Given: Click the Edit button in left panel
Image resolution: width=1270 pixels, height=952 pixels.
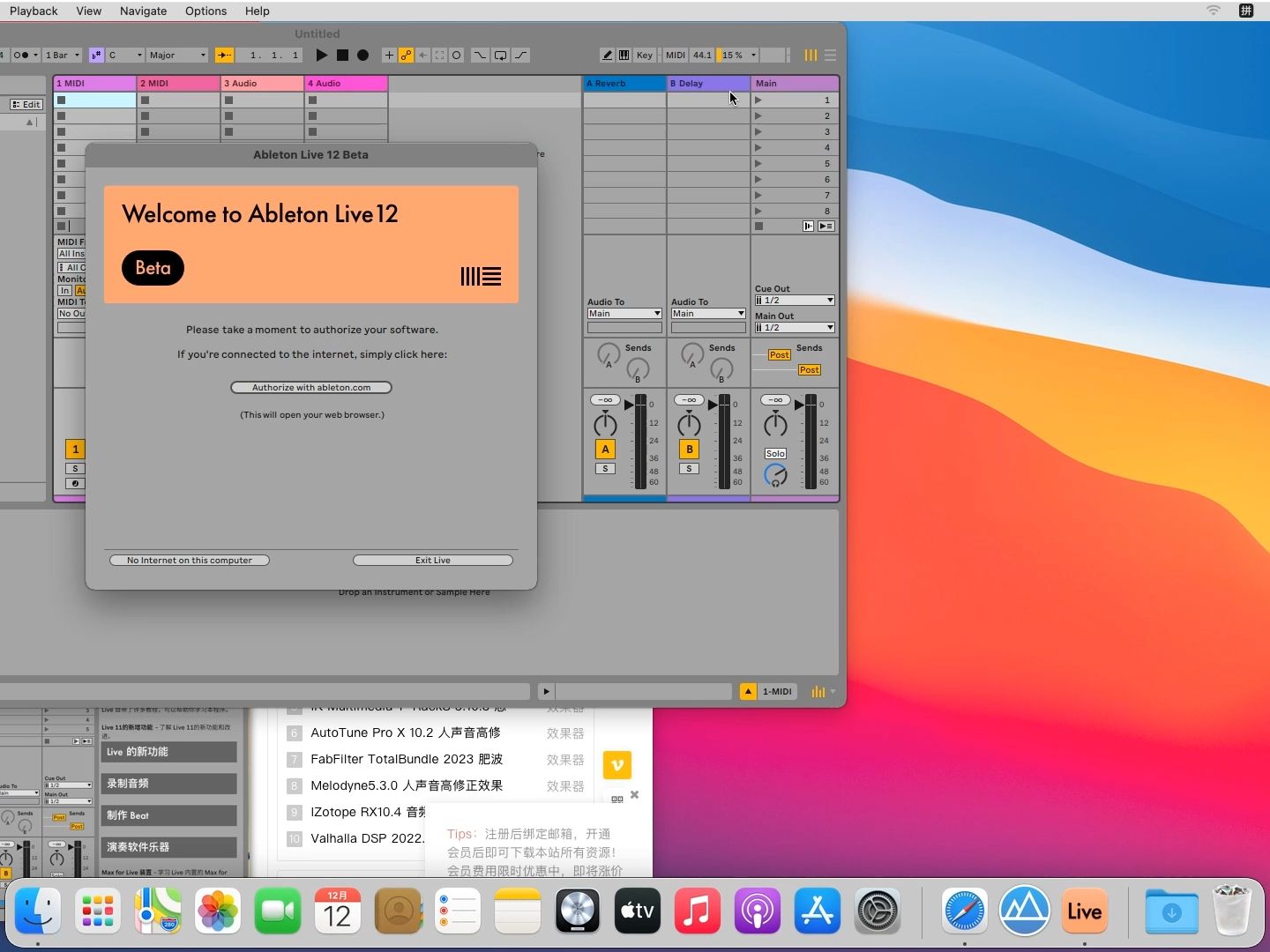Looking at the screenshot, I should 26,104.
